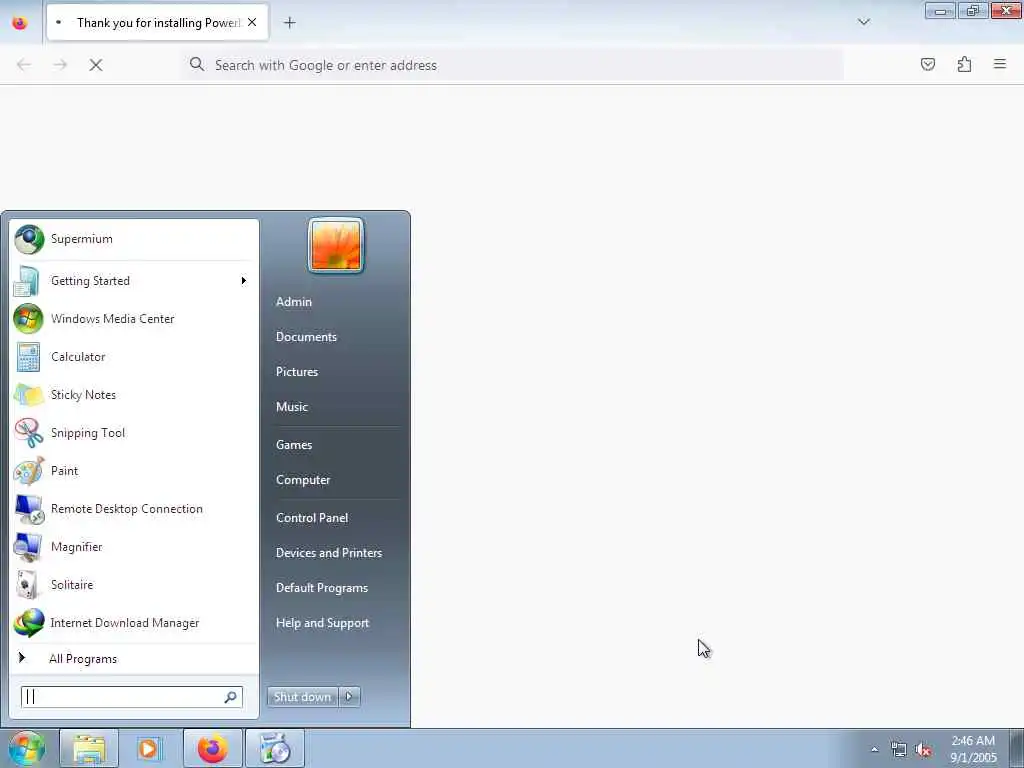
Task: Launch Paint
Action: [134, 471]
